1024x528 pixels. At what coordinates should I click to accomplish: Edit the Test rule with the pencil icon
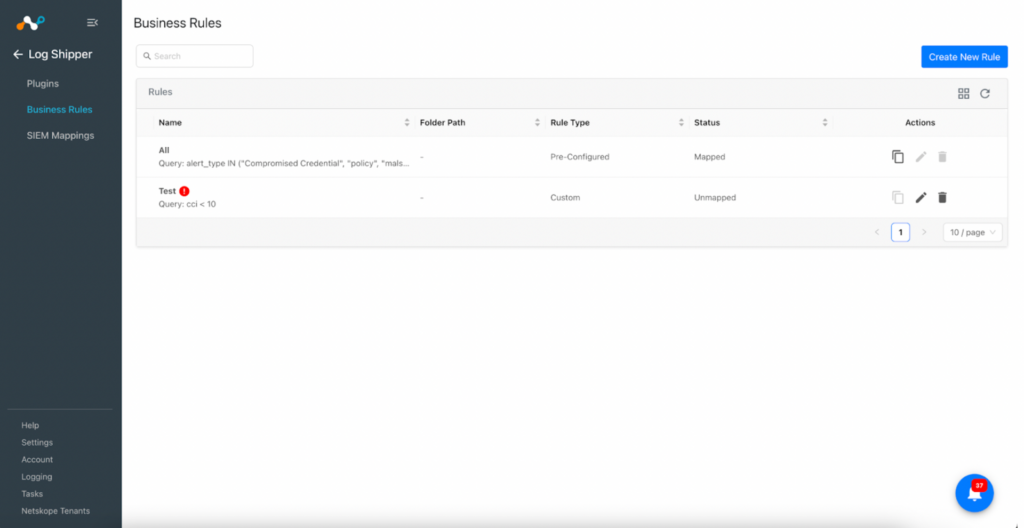(x=921, y=197)
